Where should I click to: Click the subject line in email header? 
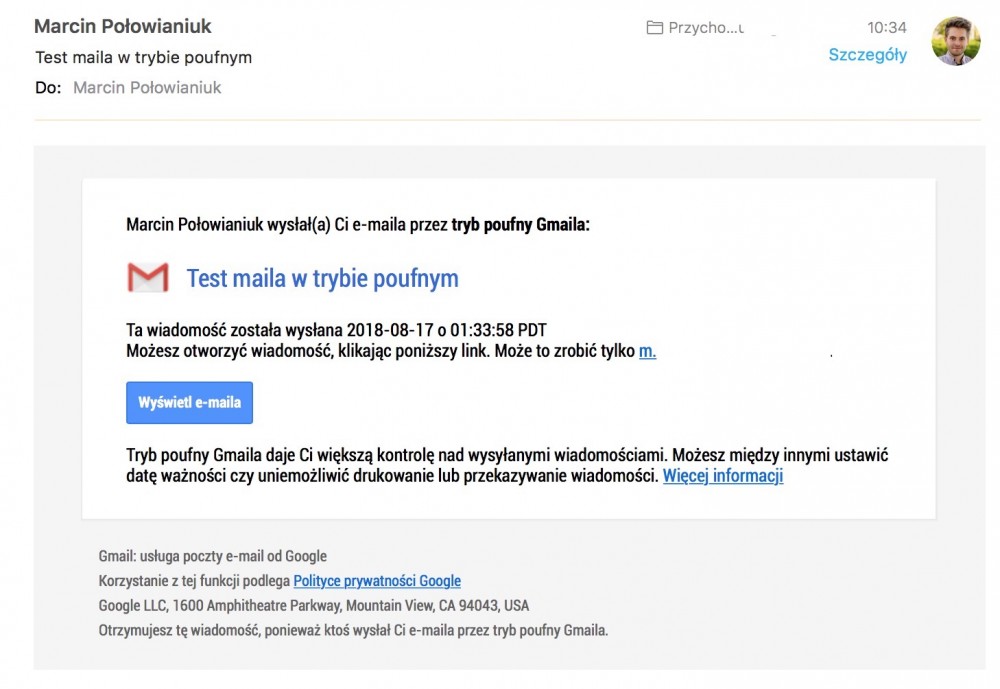click(143, 57)
